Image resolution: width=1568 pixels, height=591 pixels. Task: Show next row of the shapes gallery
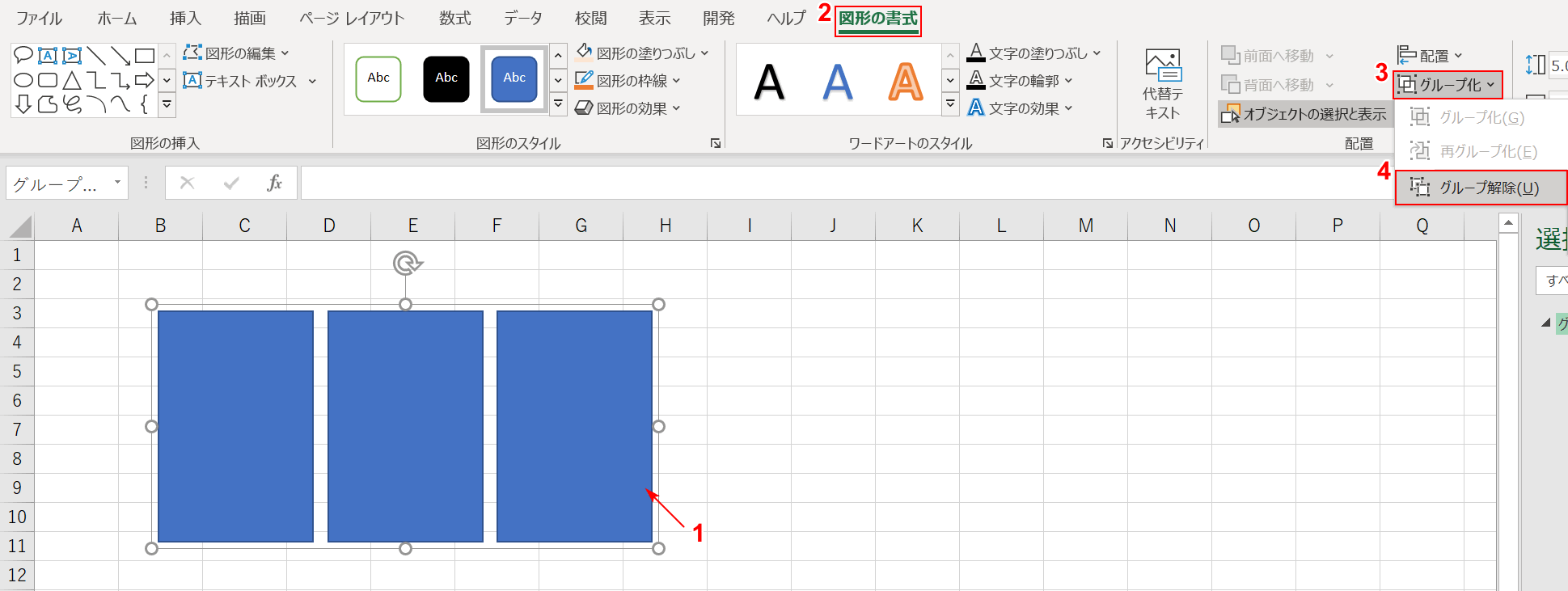167,80
